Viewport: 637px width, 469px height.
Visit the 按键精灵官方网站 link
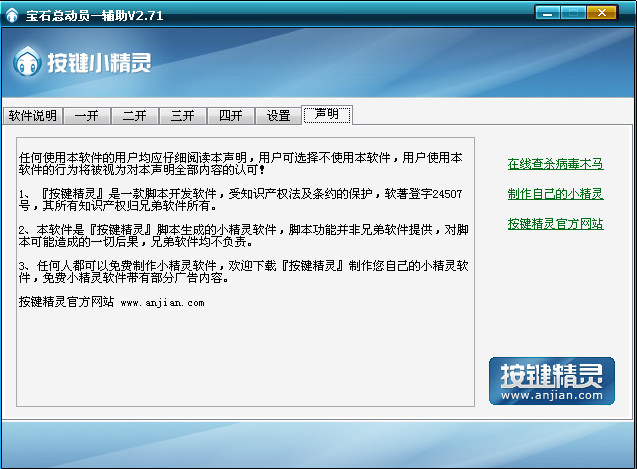[555, 224]
